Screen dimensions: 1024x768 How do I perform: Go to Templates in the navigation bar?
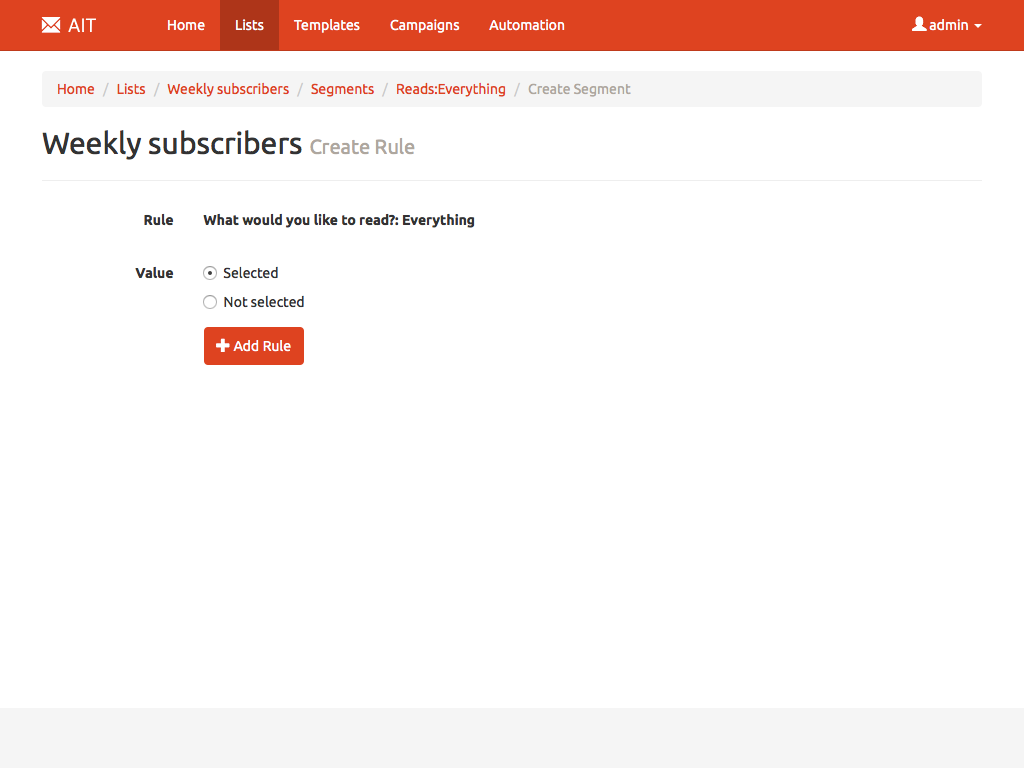327,25
